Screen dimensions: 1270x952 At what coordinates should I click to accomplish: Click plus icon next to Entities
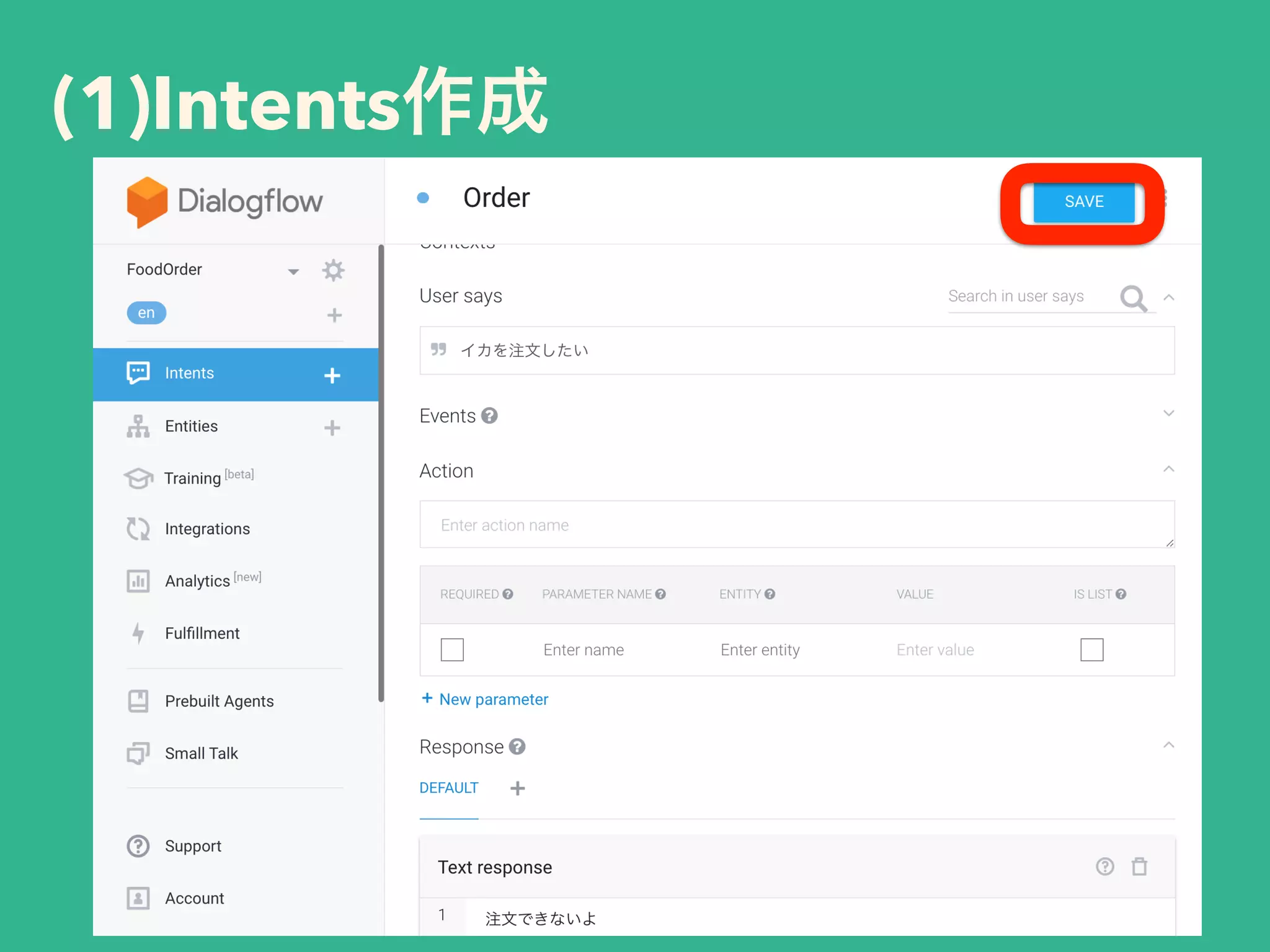tap(332, 428)
